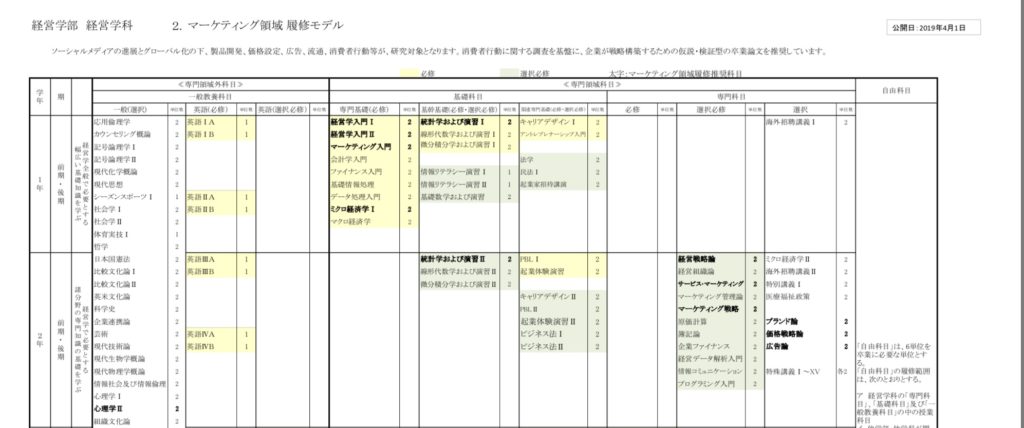Select アントレプレナーシップ入門 cell

pos(552,135)
